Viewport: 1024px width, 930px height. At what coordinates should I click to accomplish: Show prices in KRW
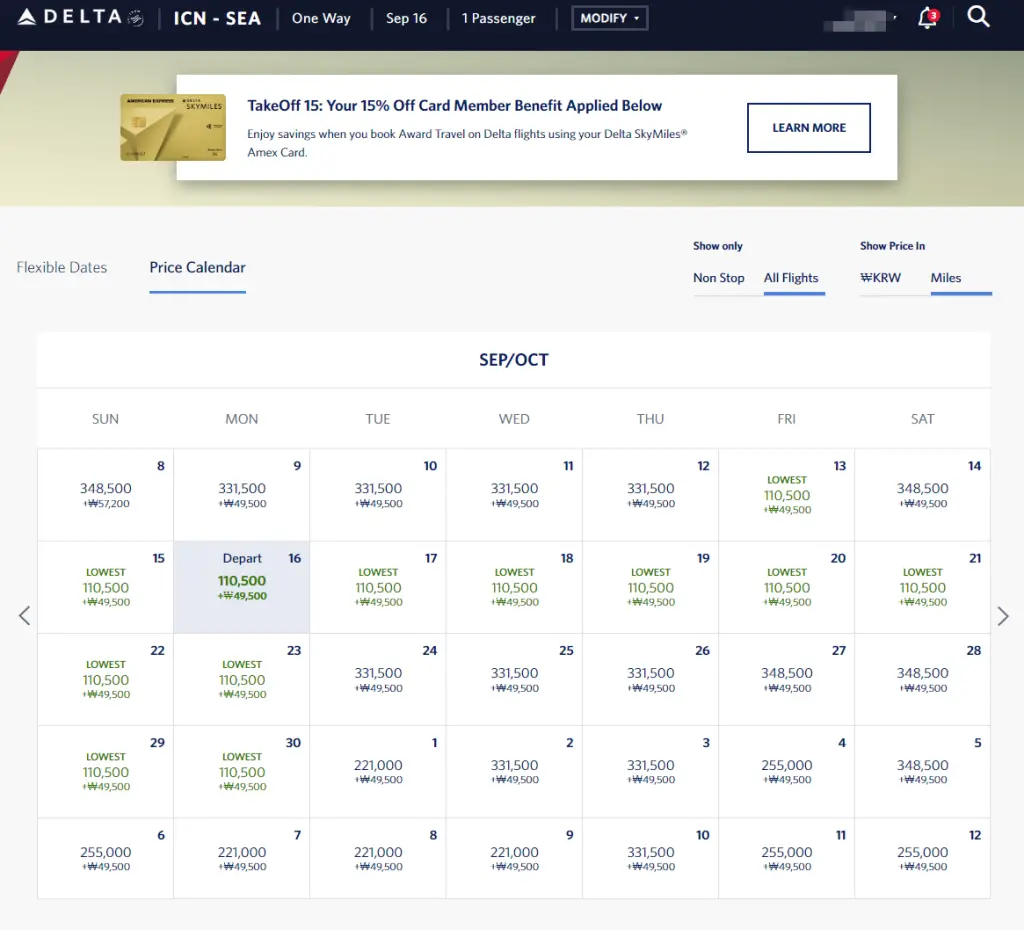click(880, 278)
